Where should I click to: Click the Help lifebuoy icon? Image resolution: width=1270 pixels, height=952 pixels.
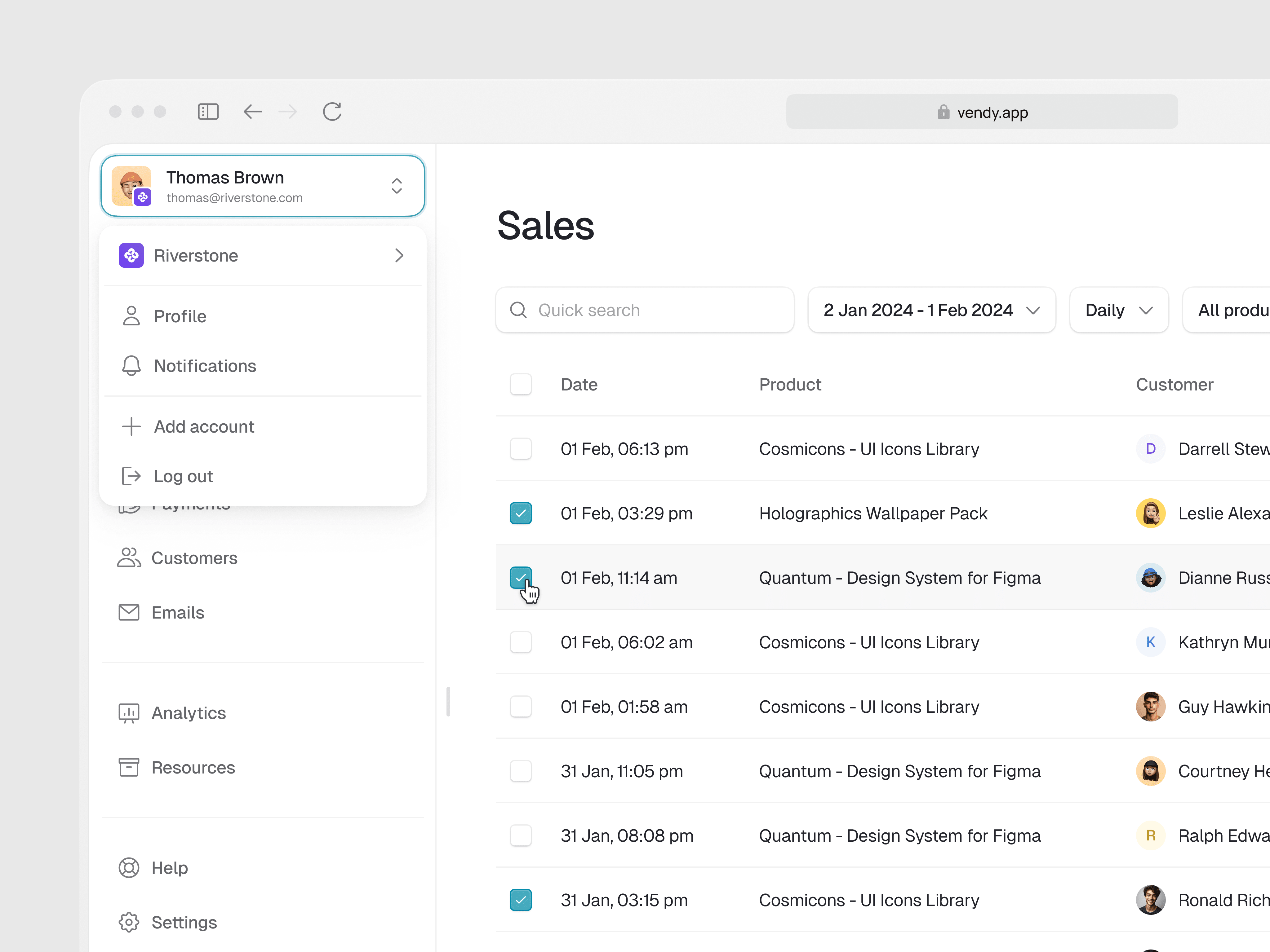(x=129, y=868)
